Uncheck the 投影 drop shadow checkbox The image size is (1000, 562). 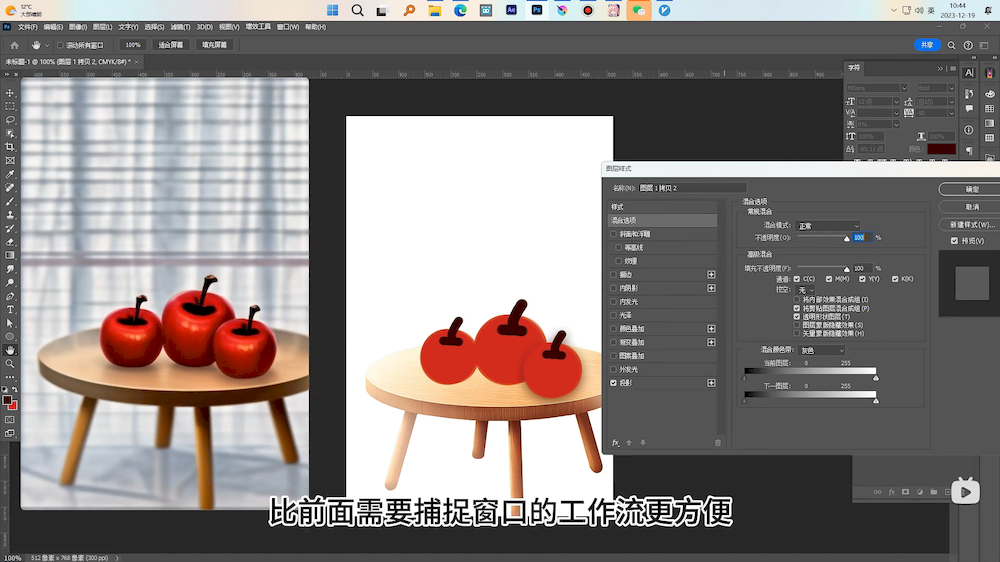click(x=614, y=383)
